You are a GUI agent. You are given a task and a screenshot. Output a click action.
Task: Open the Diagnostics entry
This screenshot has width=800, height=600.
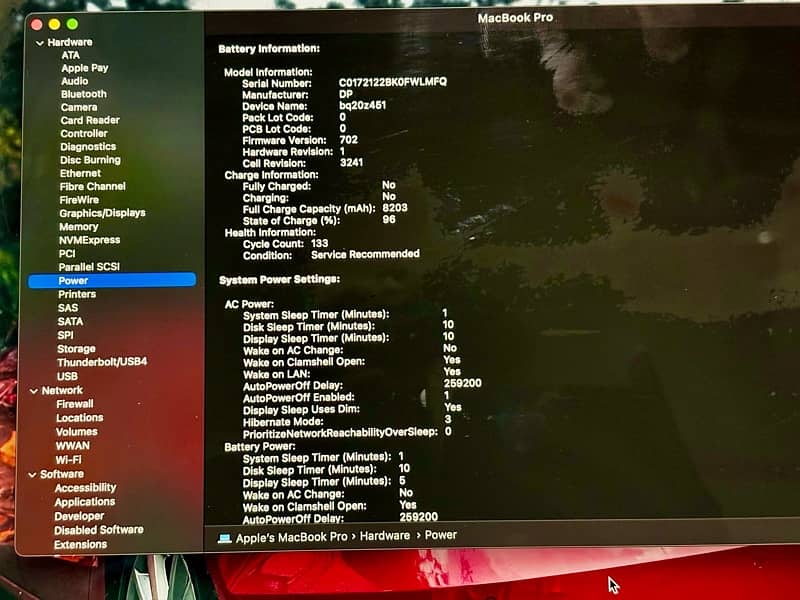click(x=88, y=147)
